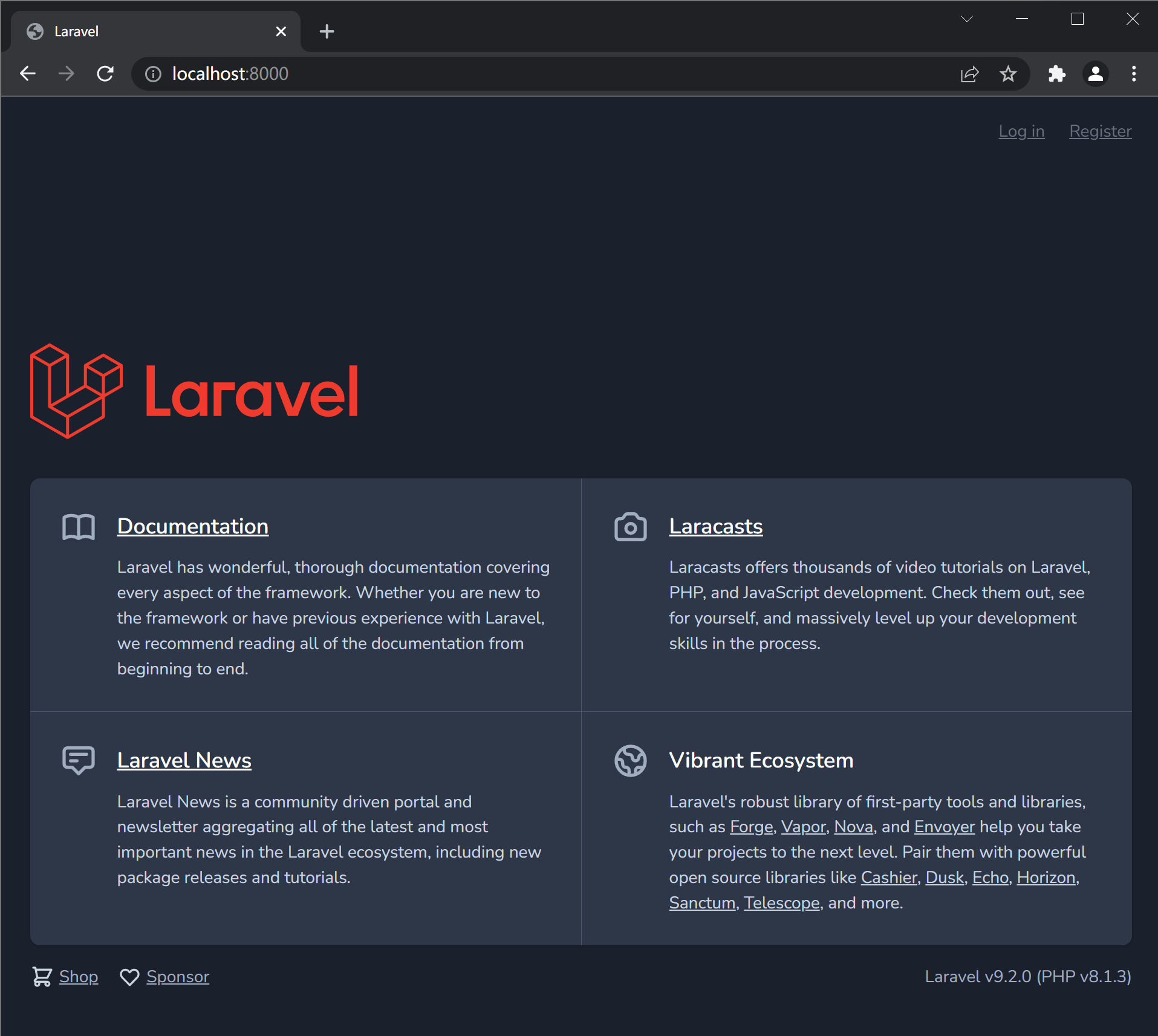
Task: Open the Envoyer link
Action: pos(945,827)
